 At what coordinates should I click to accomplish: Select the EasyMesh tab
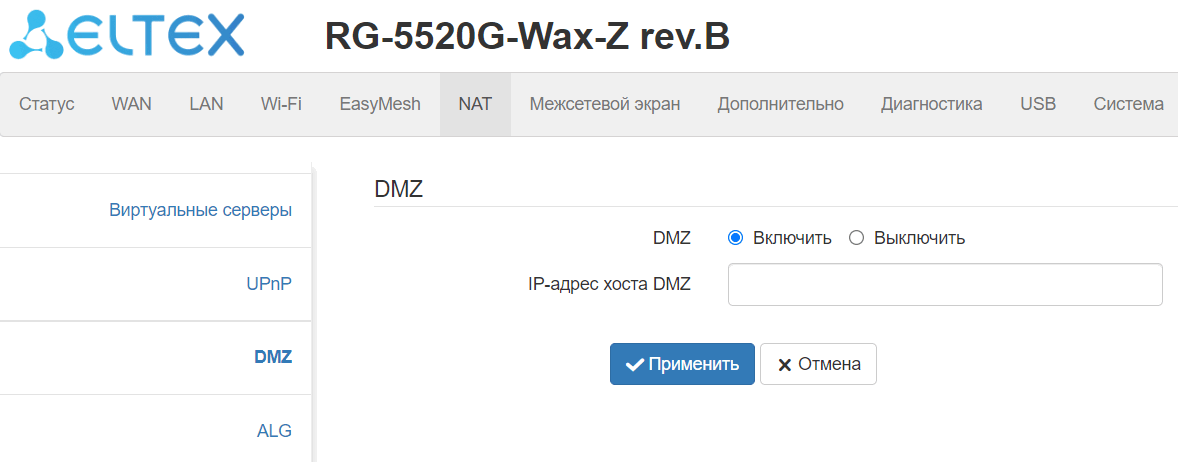380,104
